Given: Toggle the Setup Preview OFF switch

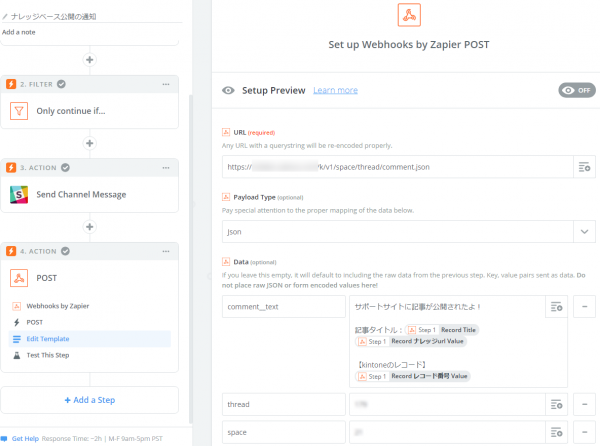Looking at the screenshot, I should point(577,90).
